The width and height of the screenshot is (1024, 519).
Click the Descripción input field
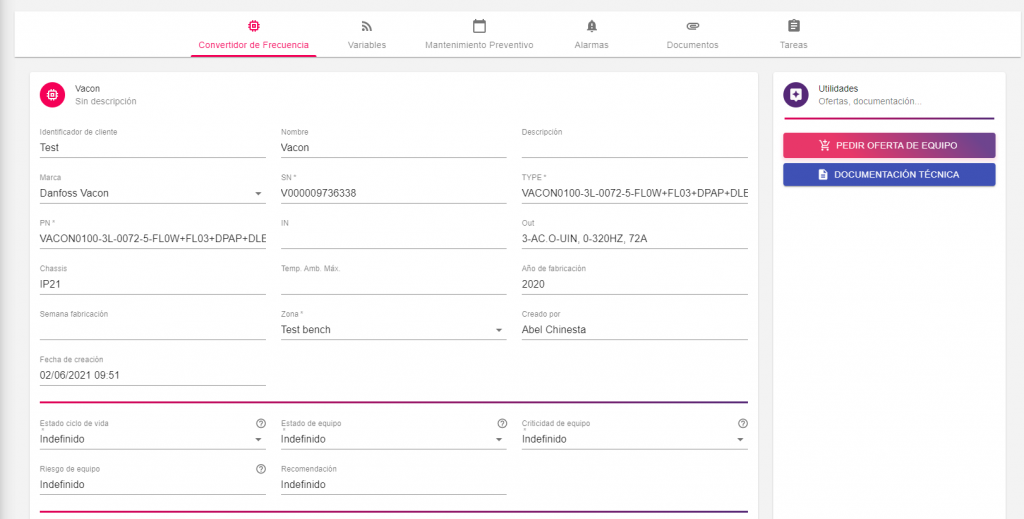634,148
